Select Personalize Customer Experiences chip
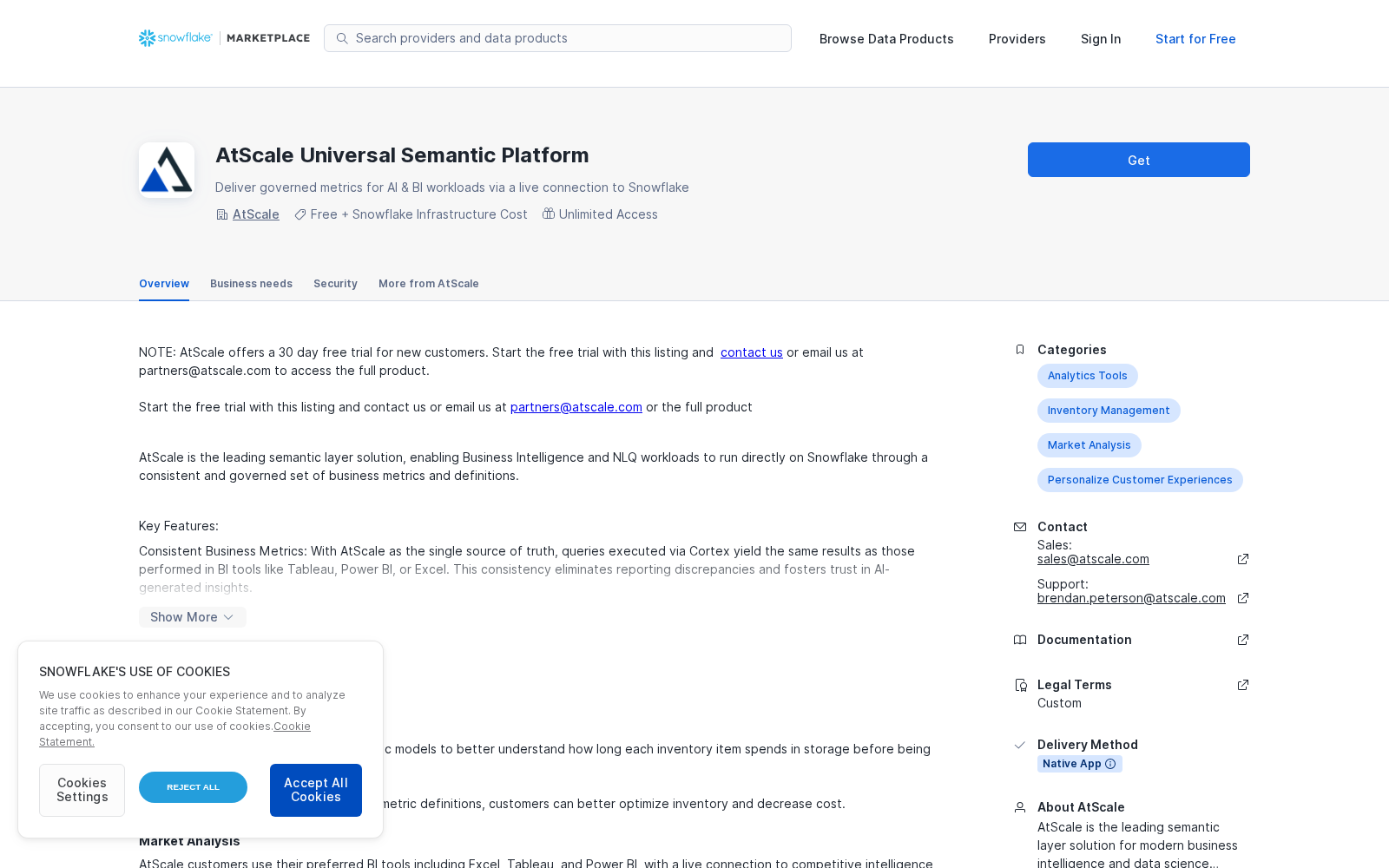Viewport: 1389px width, 868px height. [1140, 480]
